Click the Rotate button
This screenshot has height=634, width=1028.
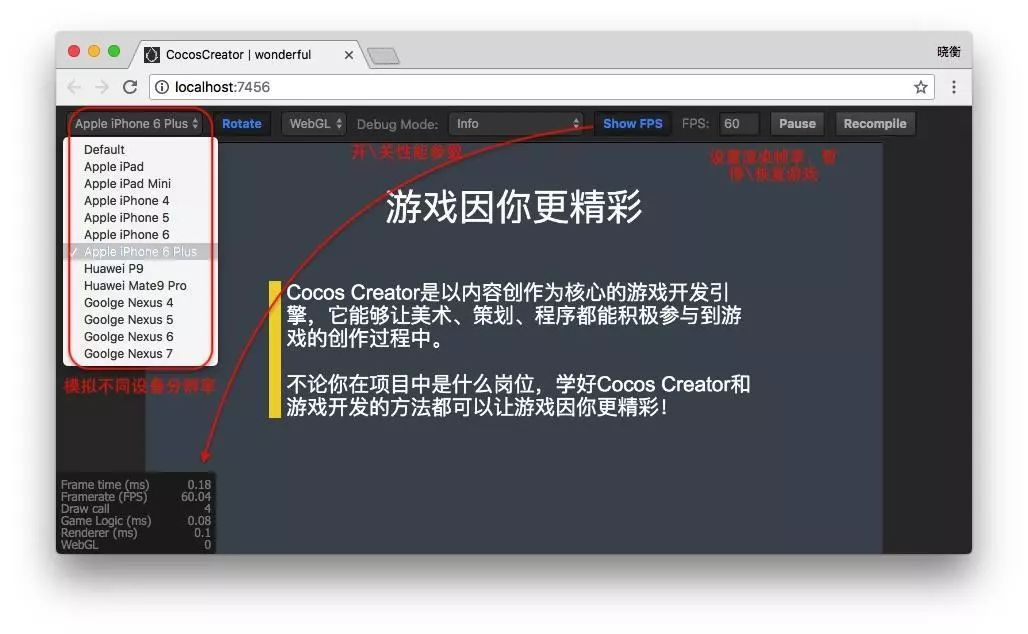tap(241, 123)
